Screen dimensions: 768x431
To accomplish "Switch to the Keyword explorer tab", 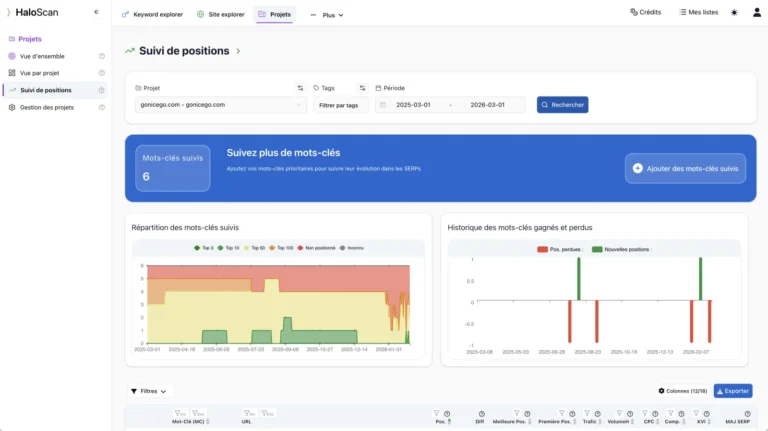I will pyautogui.click(x=152, y=15).
